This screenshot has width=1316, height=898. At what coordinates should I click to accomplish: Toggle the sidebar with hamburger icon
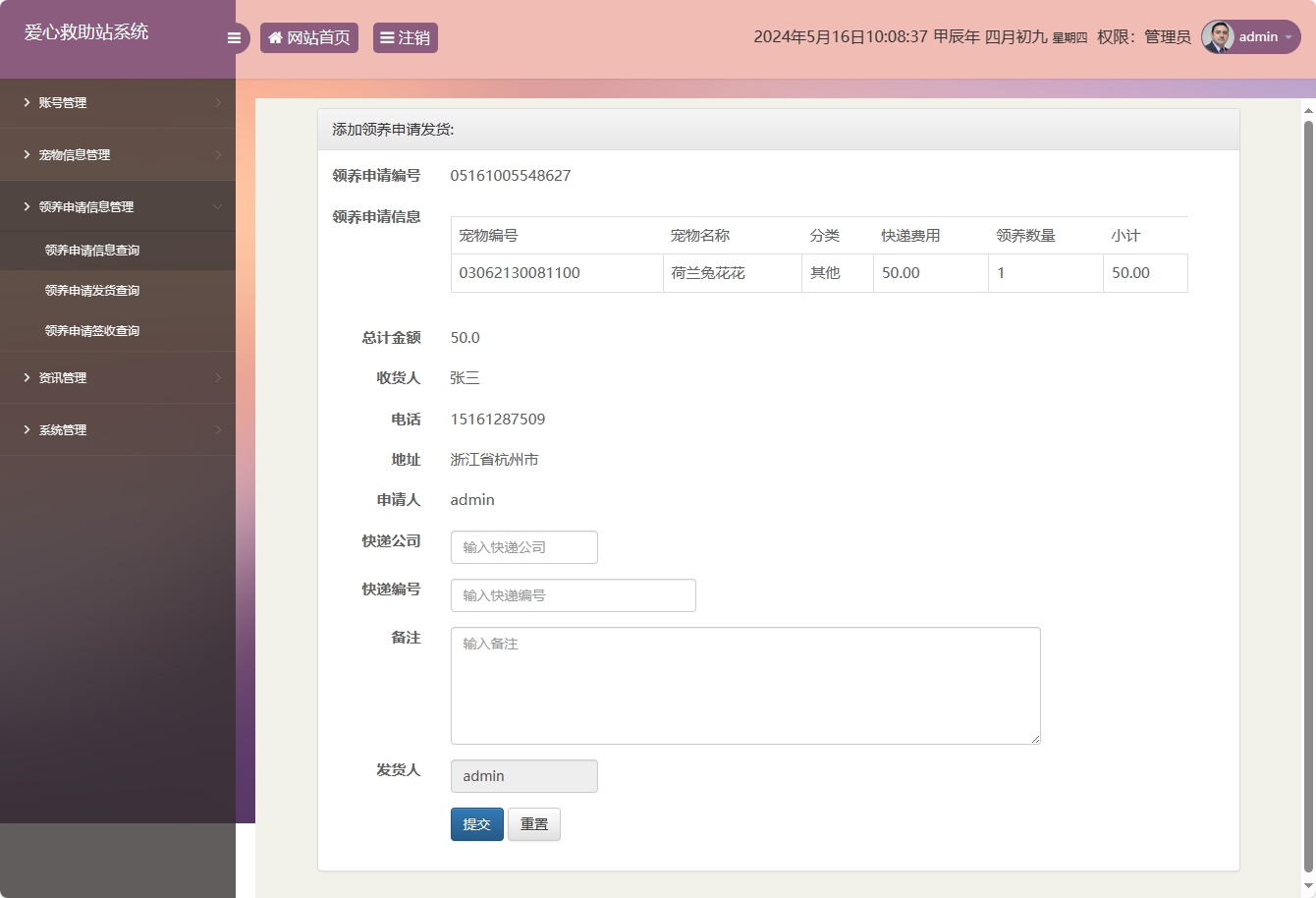(234, 37)
